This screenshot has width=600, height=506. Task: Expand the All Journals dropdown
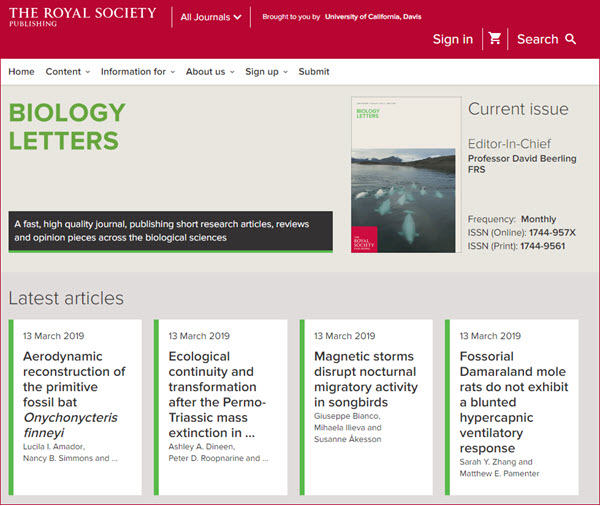click(211, 17)
